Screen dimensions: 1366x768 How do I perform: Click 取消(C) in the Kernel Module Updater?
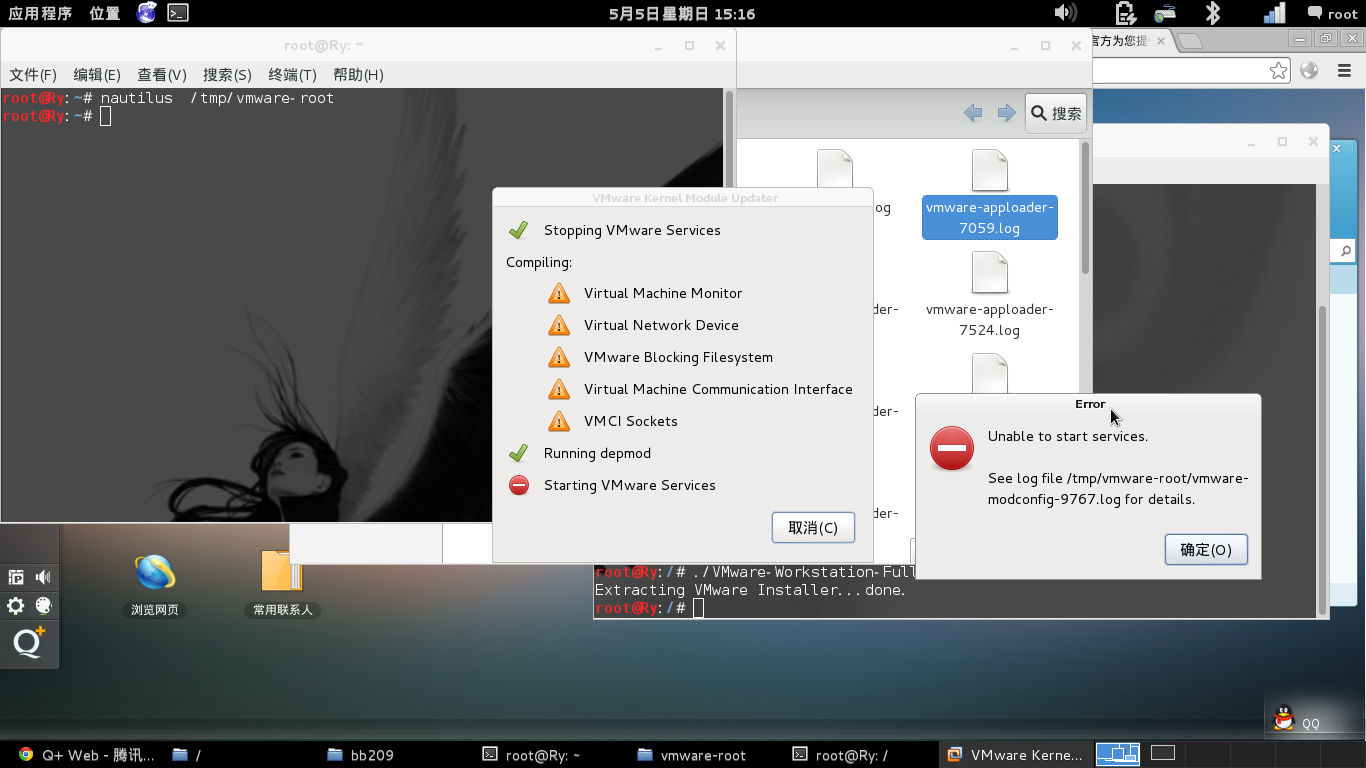[813, 527]
